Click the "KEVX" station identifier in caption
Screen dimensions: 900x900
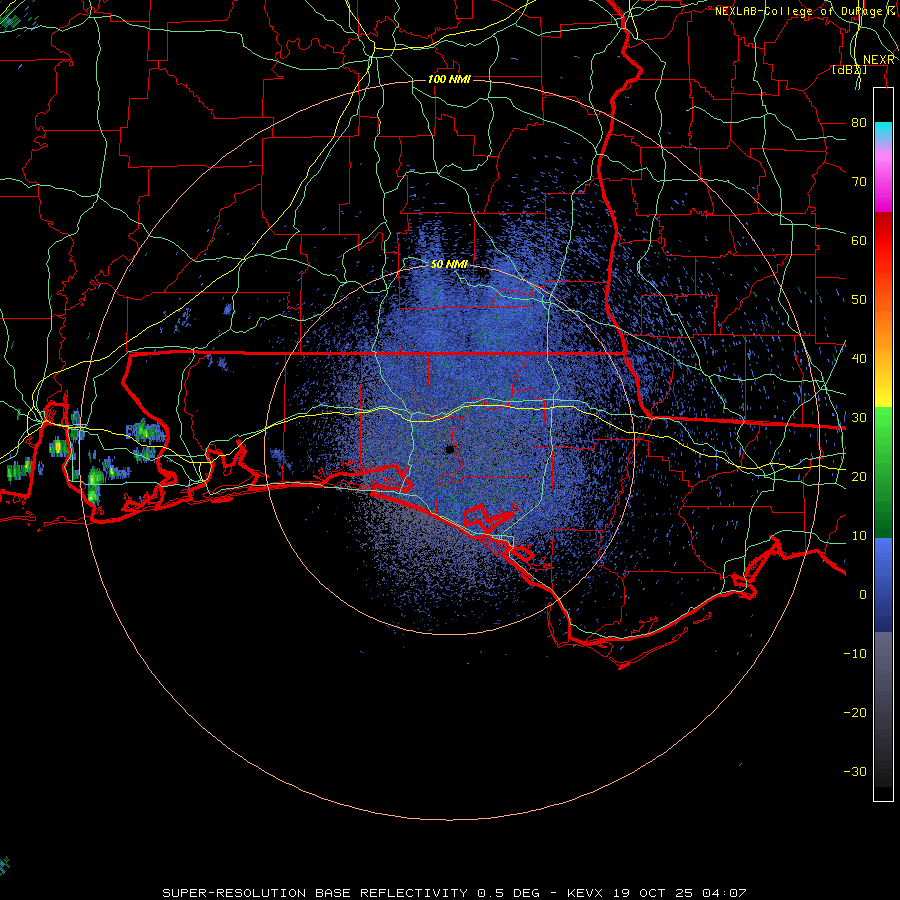(x=585, y=893)
